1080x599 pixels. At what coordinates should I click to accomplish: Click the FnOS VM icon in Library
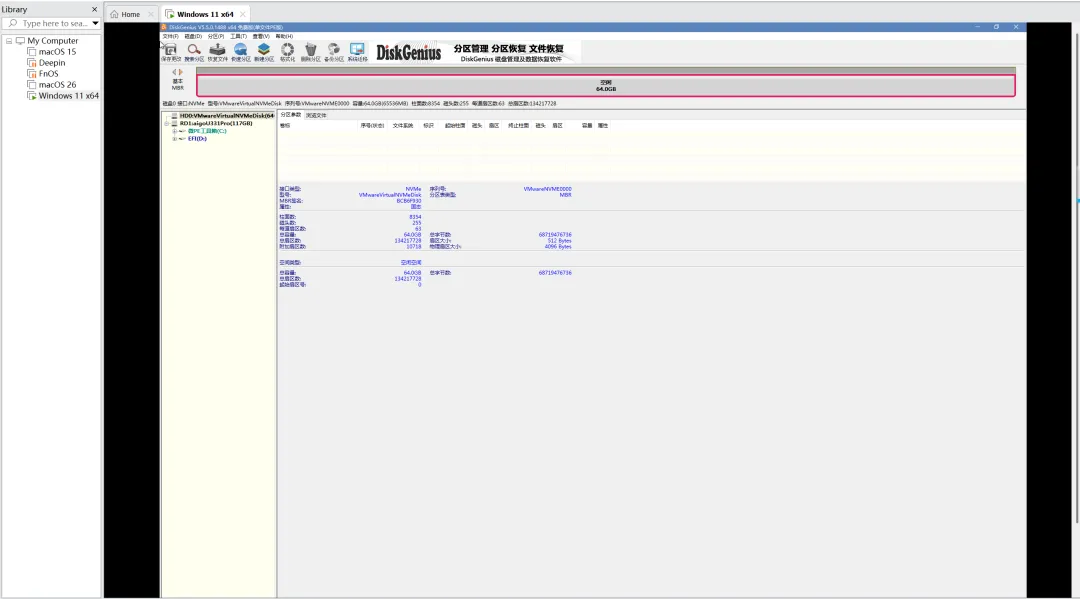(32, 74)
